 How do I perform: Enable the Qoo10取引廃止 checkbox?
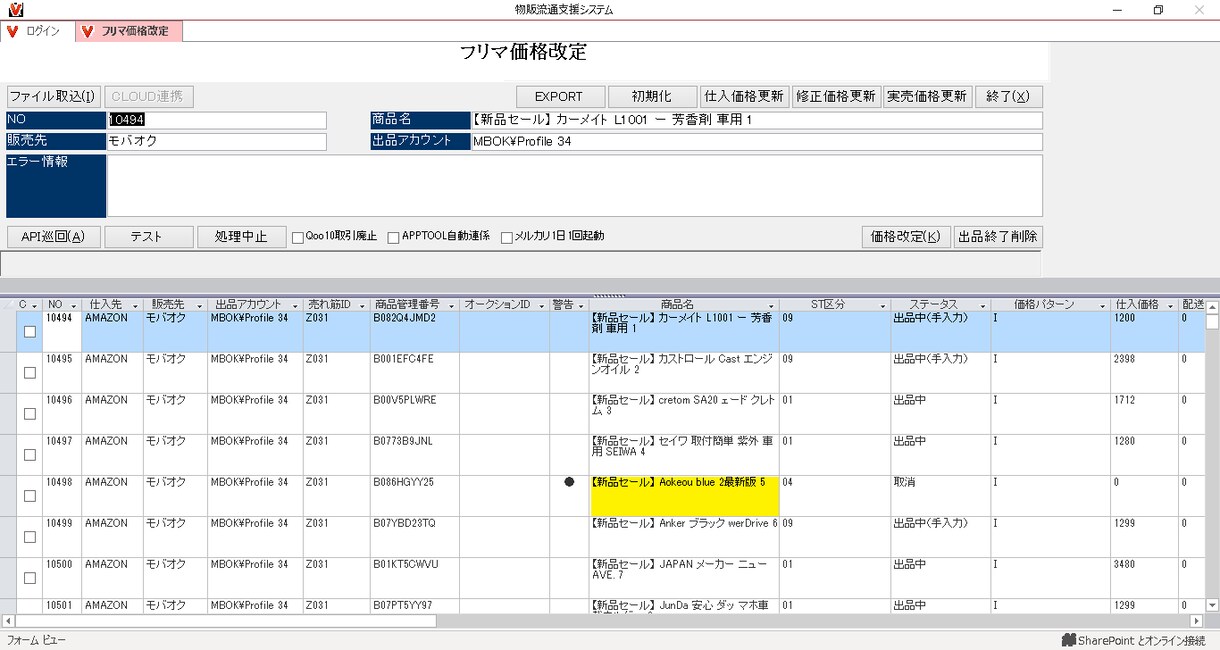click(298, 238)
